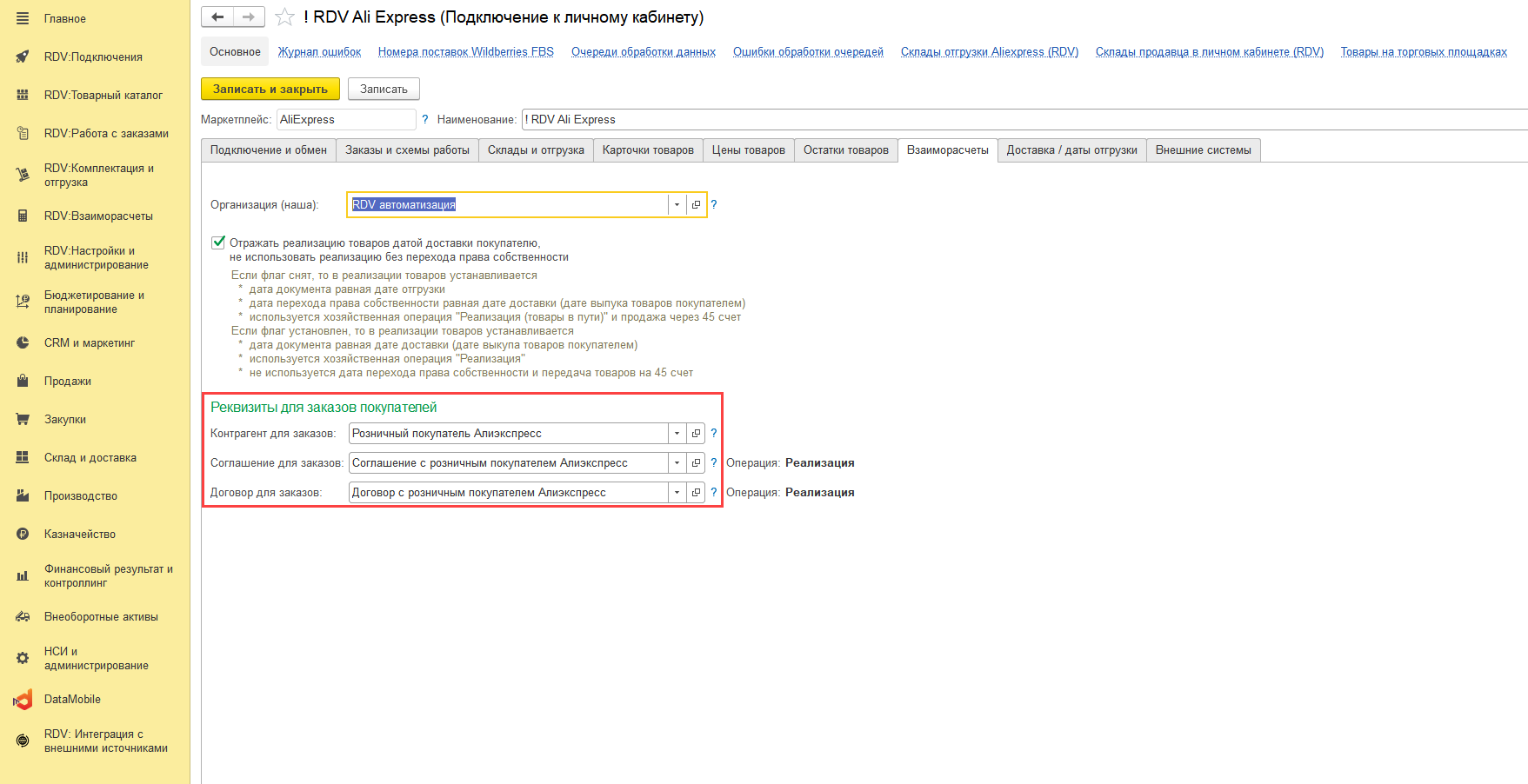Open Журнал ошибок link
This screenshot has height=784, width=1528.
(x=319, y=52)
